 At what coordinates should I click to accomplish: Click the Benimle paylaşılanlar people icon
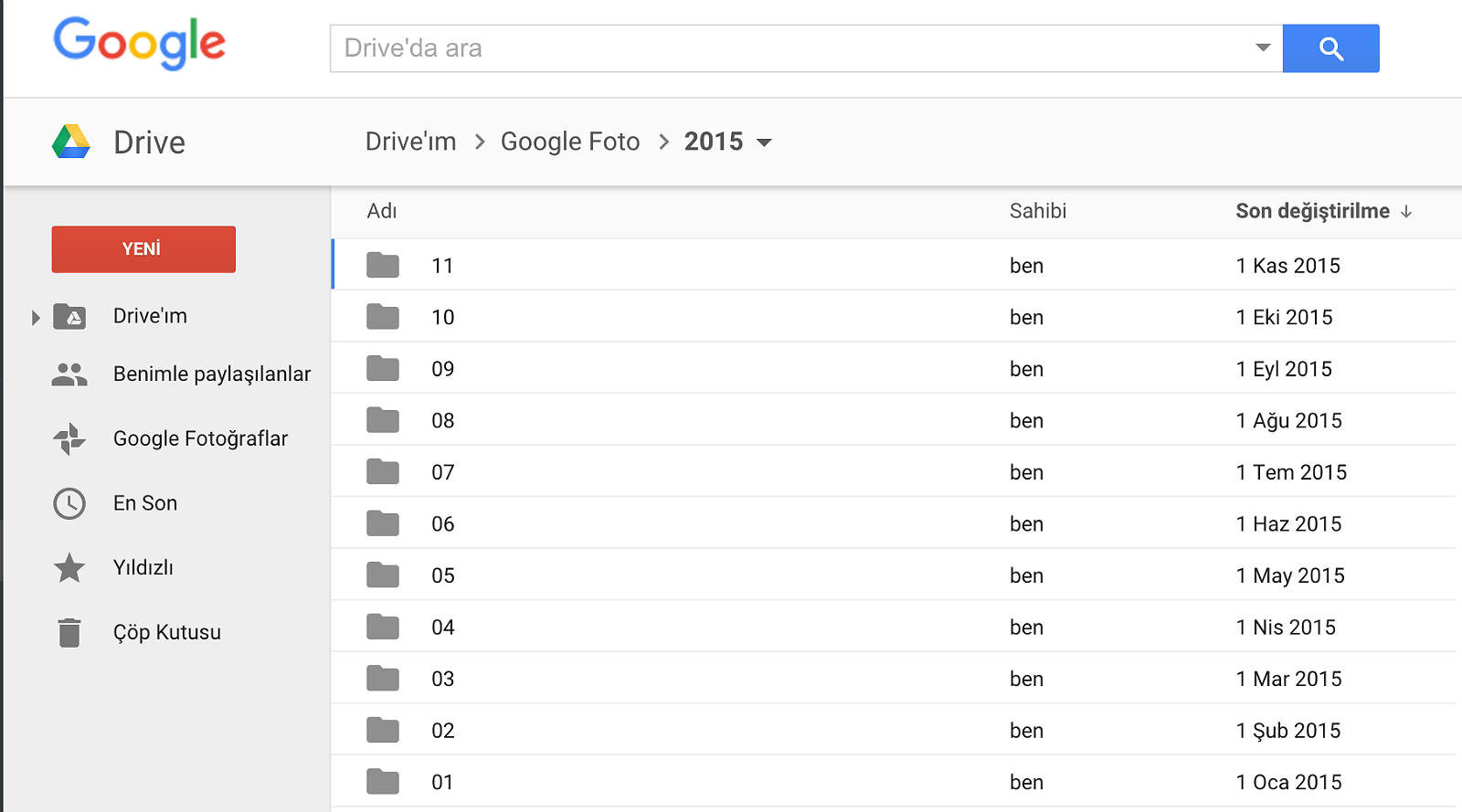(69, 374)
